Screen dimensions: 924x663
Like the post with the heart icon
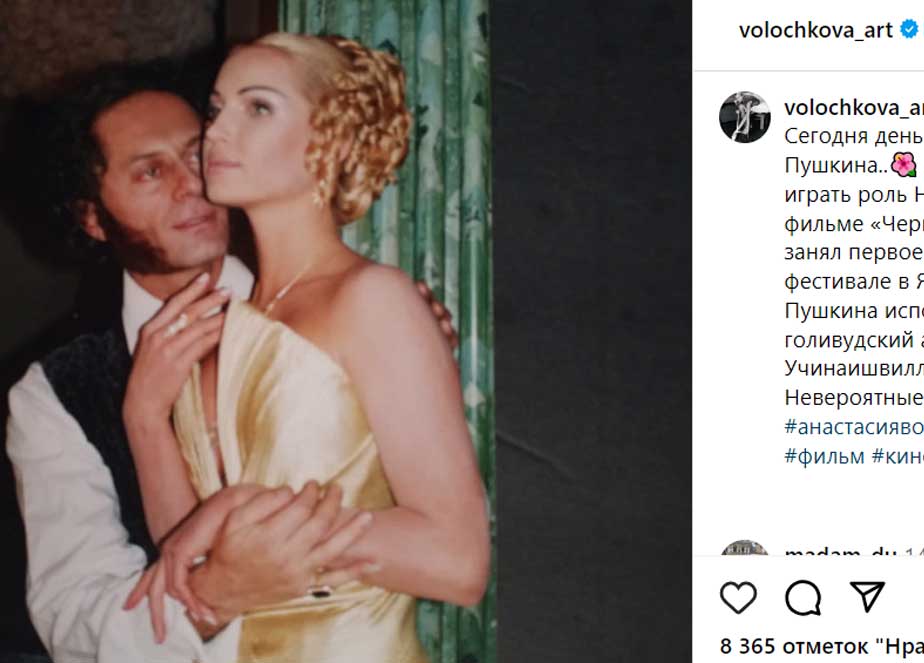738,597
